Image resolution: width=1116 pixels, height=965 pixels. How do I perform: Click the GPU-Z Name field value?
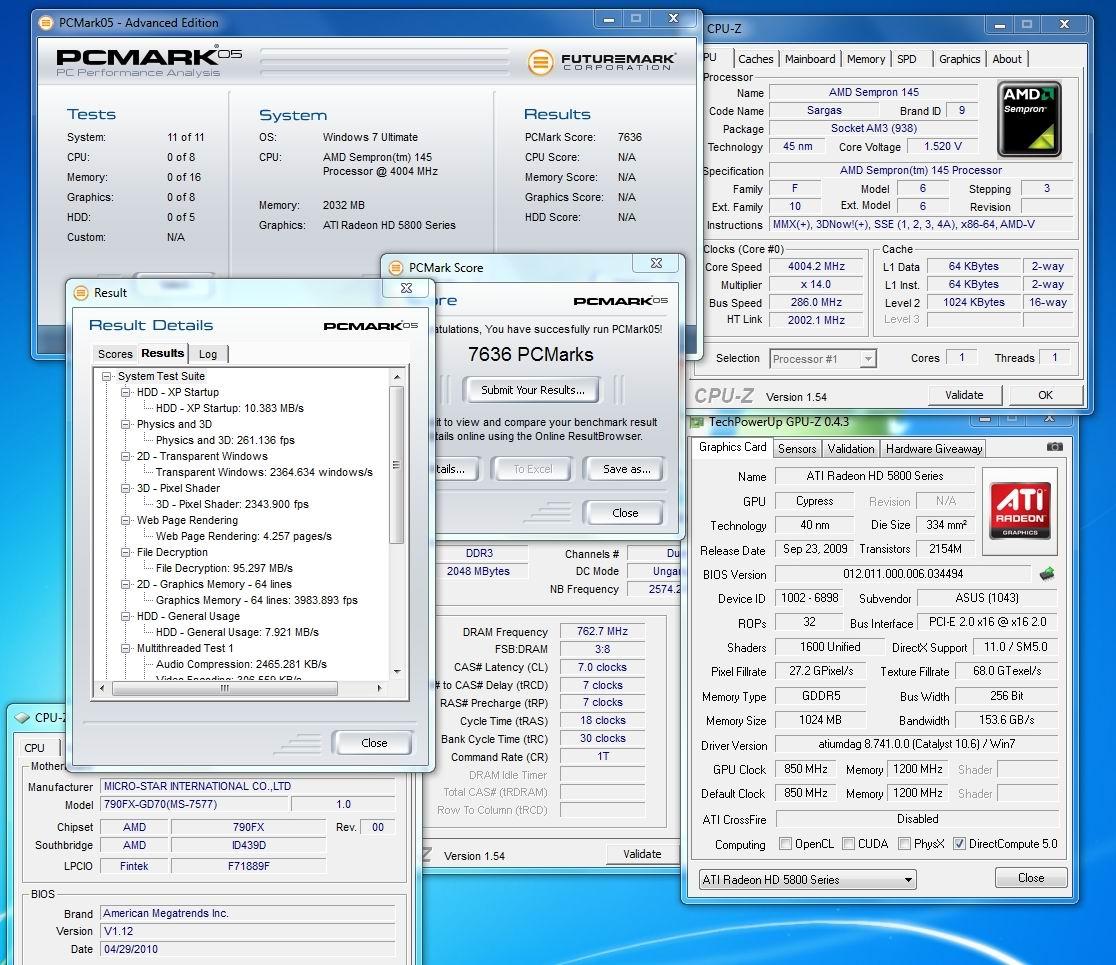tap(874, 476)
